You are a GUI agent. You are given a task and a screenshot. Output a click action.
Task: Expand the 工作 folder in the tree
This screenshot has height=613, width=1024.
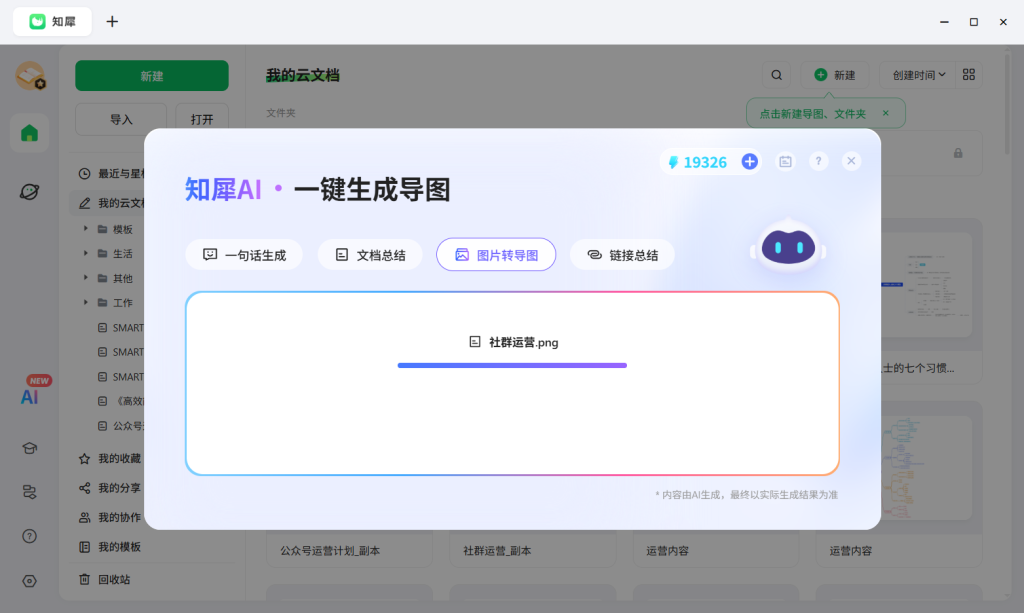[x=86, y=302]
